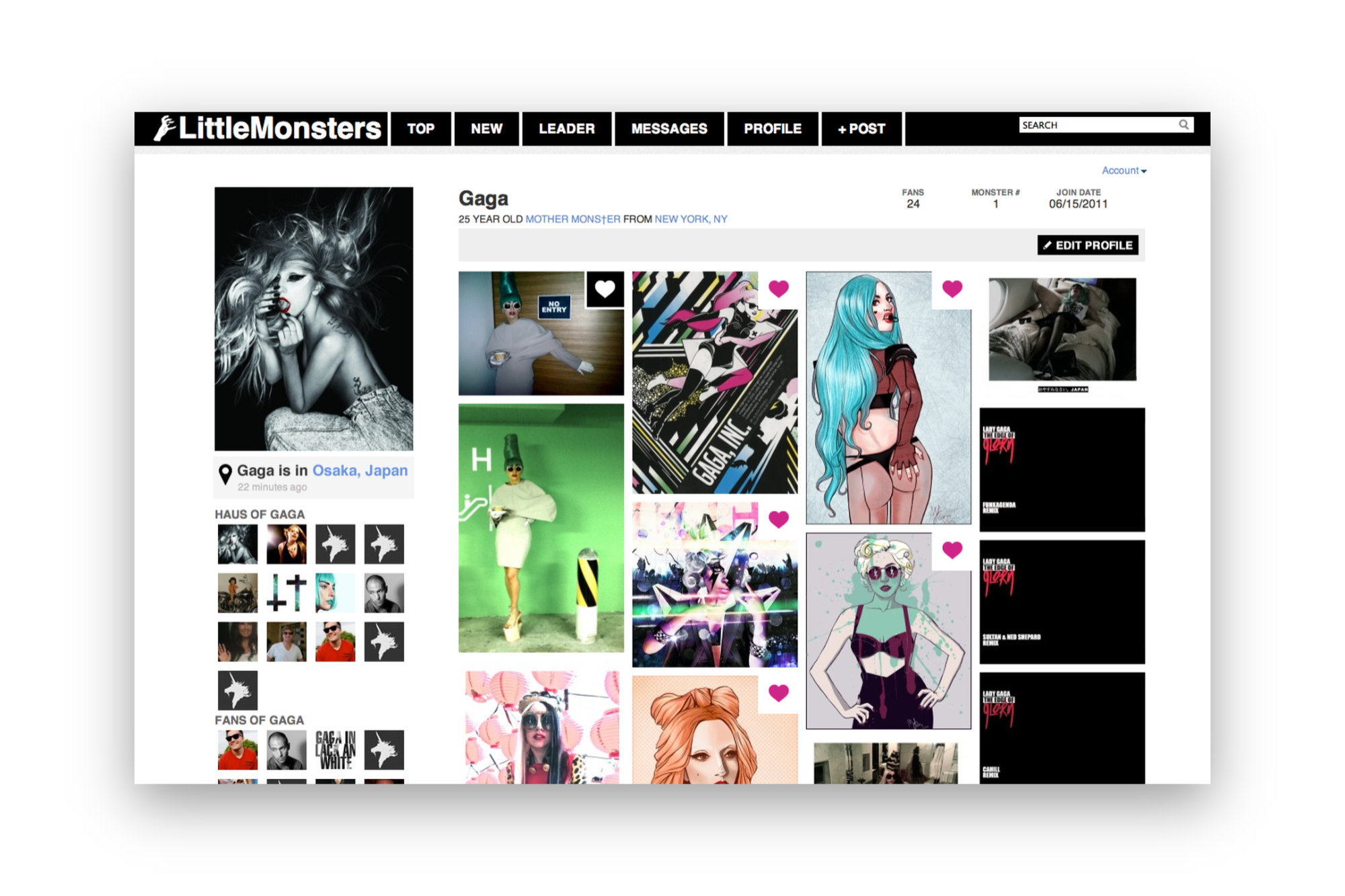Go to the LEADER tab
The image size is (1345, 896).
(x=566, y=128)
